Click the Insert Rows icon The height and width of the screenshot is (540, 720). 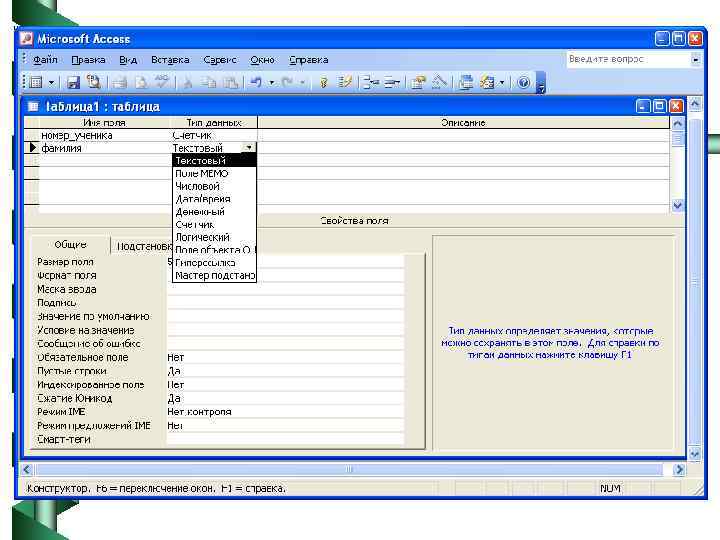pos(370,83)
